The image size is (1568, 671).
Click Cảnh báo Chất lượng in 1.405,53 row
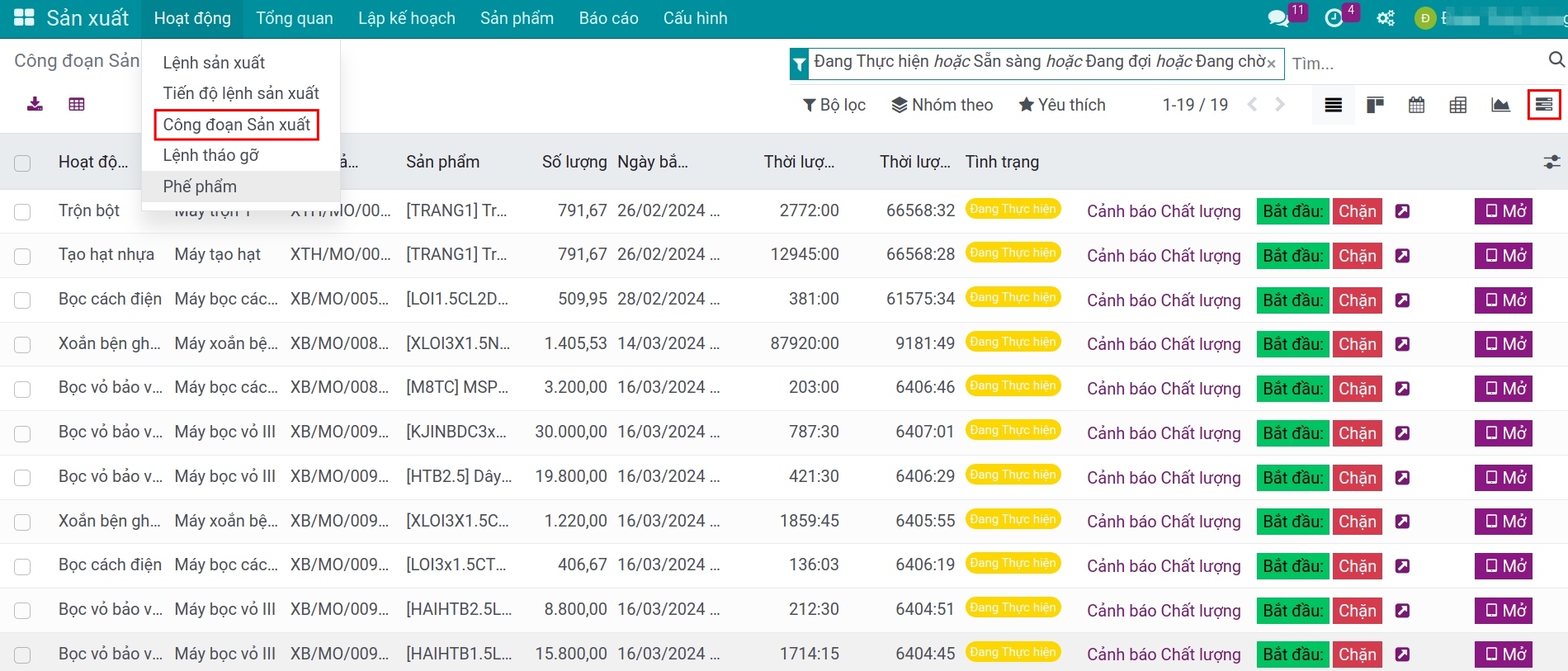[x=1164, y=344]
